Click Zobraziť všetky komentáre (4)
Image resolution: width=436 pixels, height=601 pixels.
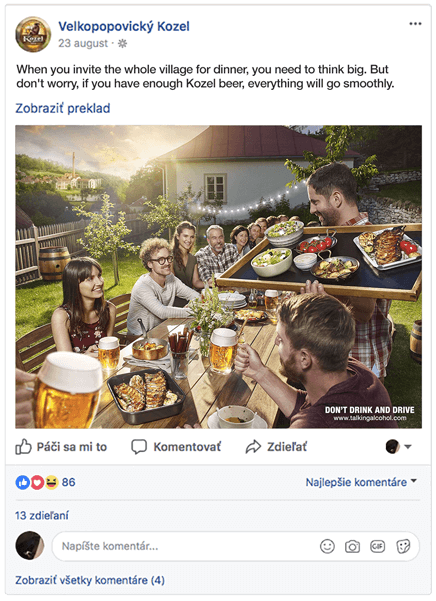tap(90, 580)
